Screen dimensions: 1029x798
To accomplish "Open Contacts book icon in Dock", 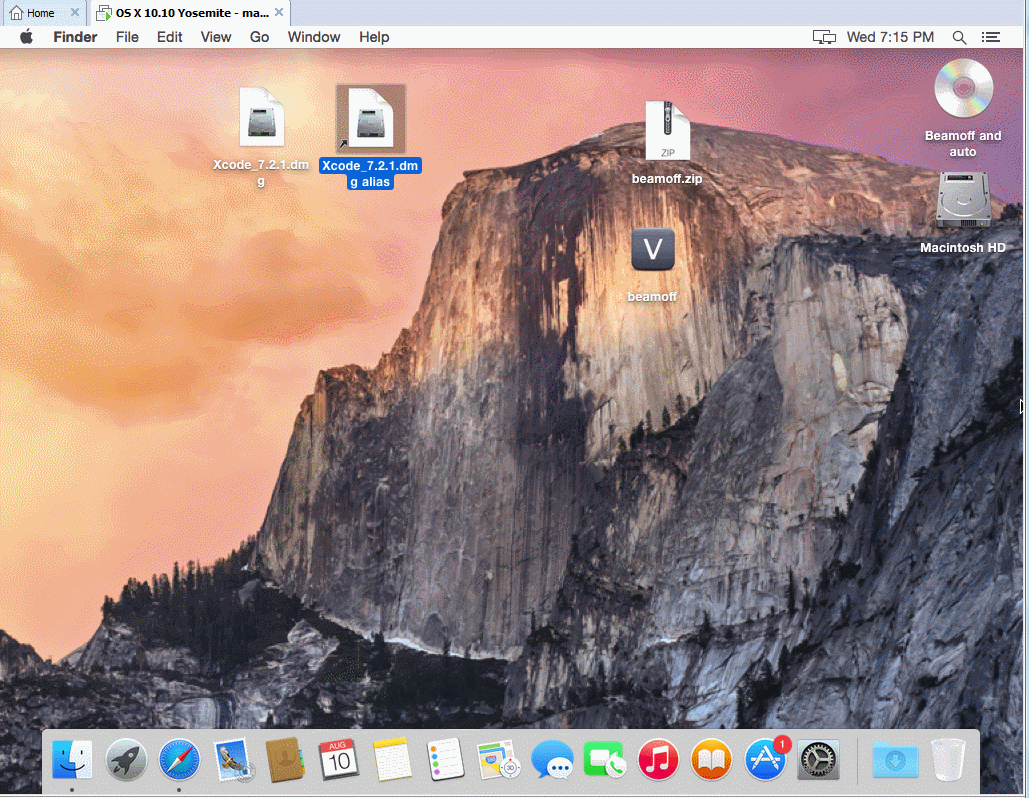I will tap(285, 759).
